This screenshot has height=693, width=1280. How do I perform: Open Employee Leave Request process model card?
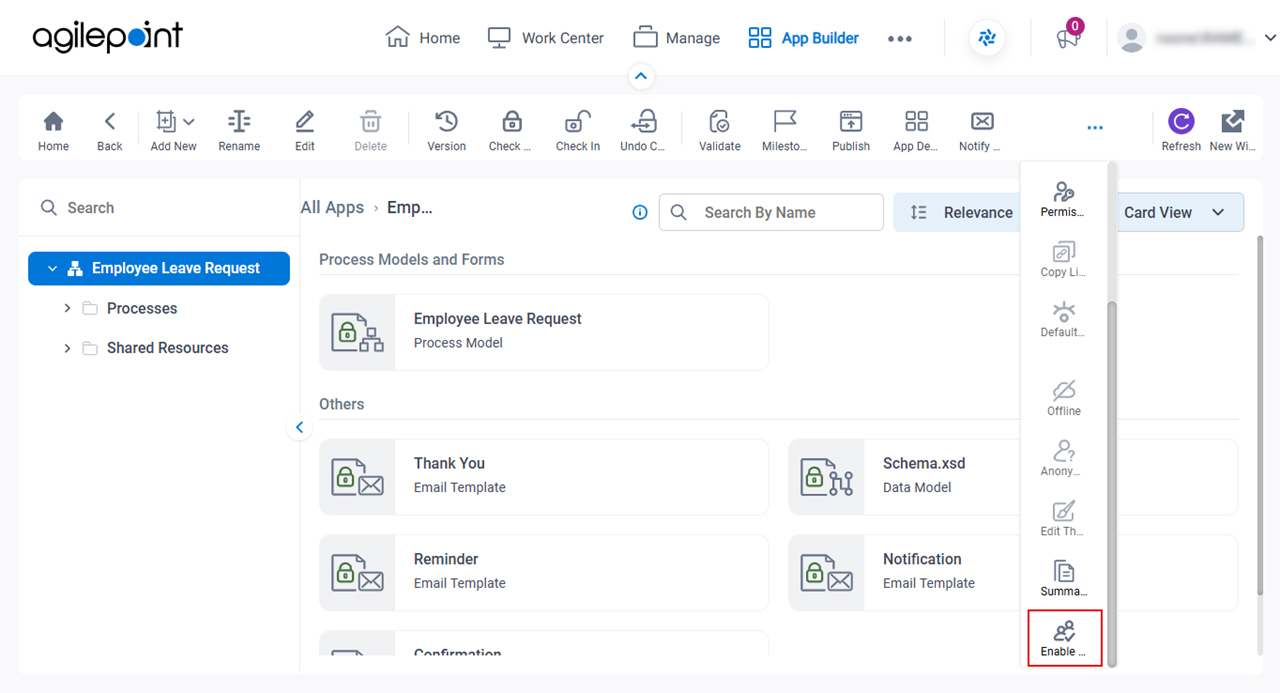click(544, 332)
